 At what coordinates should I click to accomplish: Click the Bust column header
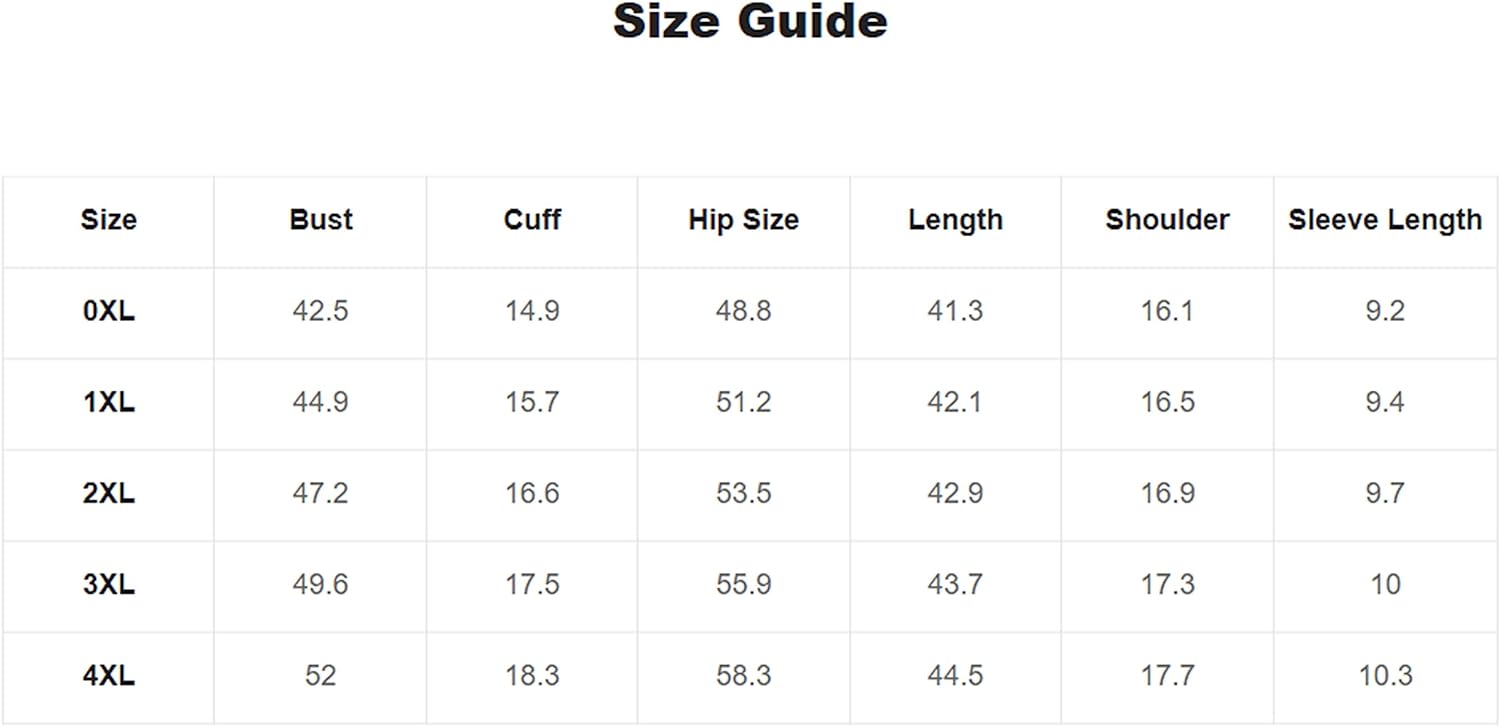(321, 220)
